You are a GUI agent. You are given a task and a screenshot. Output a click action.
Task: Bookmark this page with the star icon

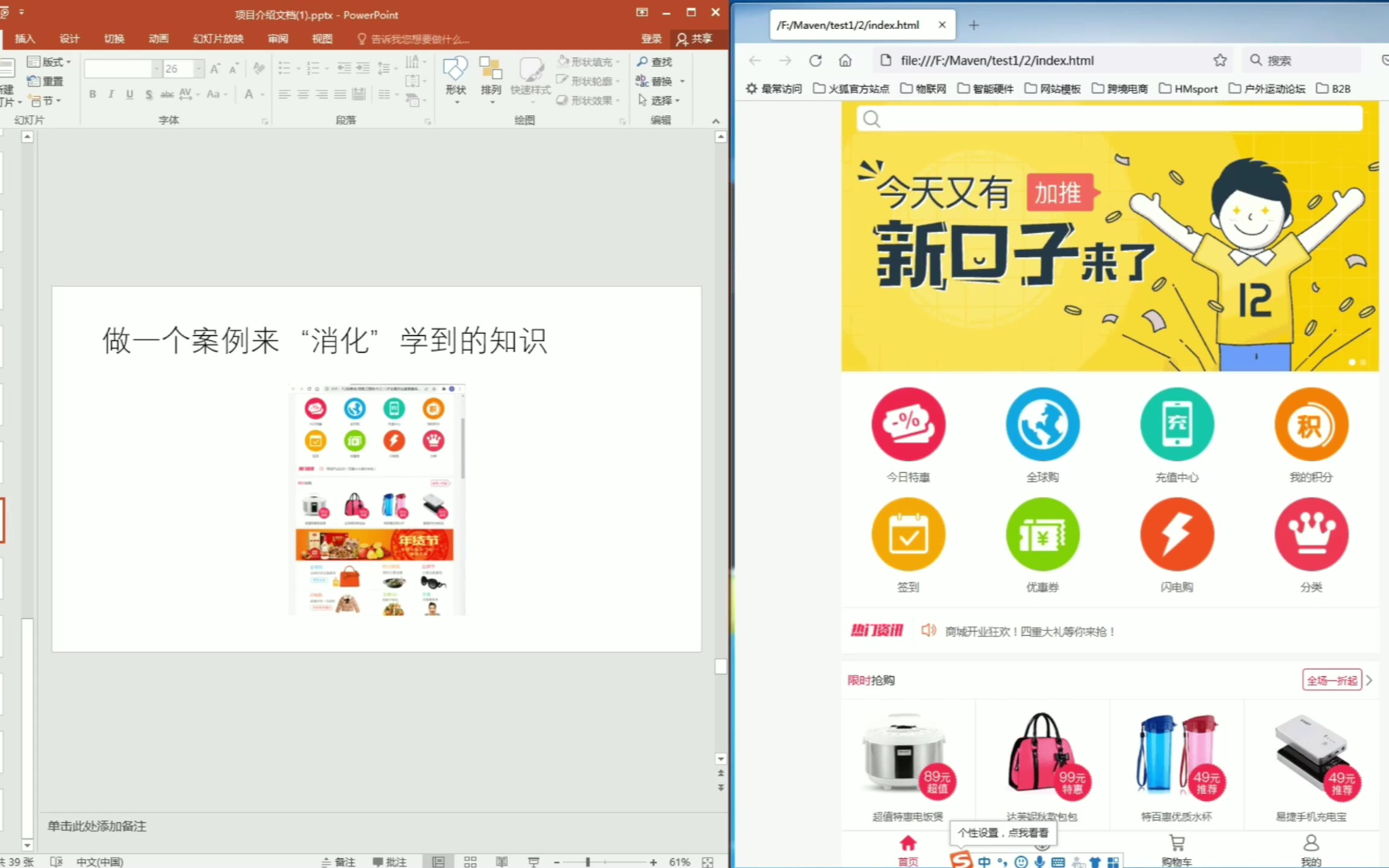(x=1220, y=60)
